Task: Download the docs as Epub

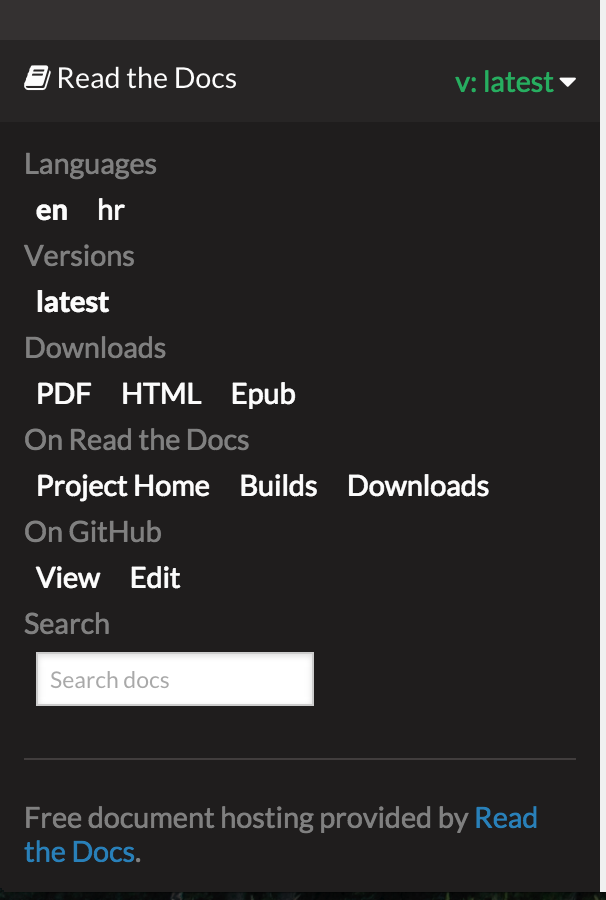Action: click(x=263, y=394)
